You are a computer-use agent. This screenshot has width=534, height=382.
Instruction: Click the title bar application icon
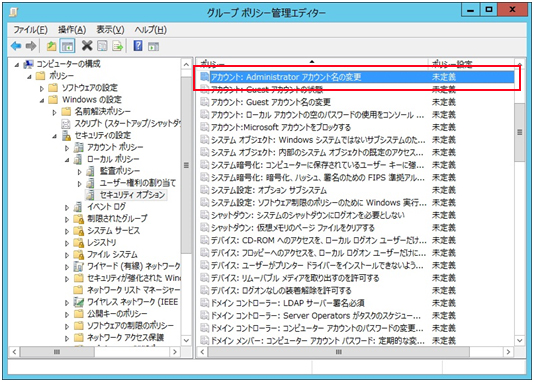pos(14,12)
